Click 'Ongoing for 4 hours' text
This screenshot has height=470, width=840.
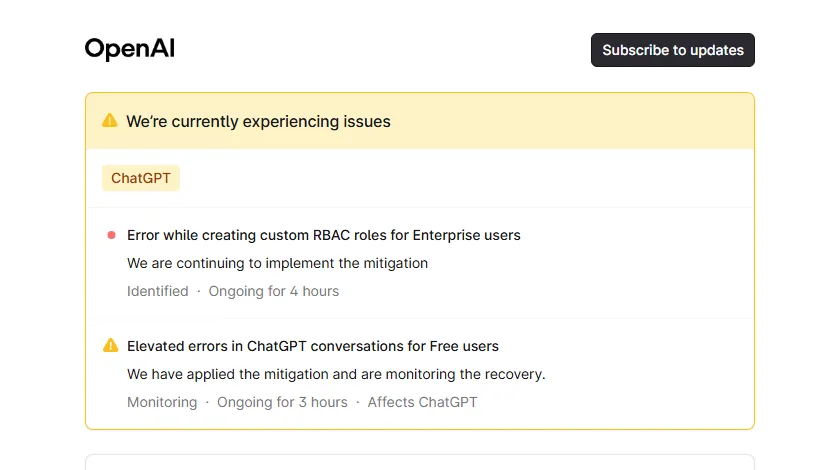point(274,291)
